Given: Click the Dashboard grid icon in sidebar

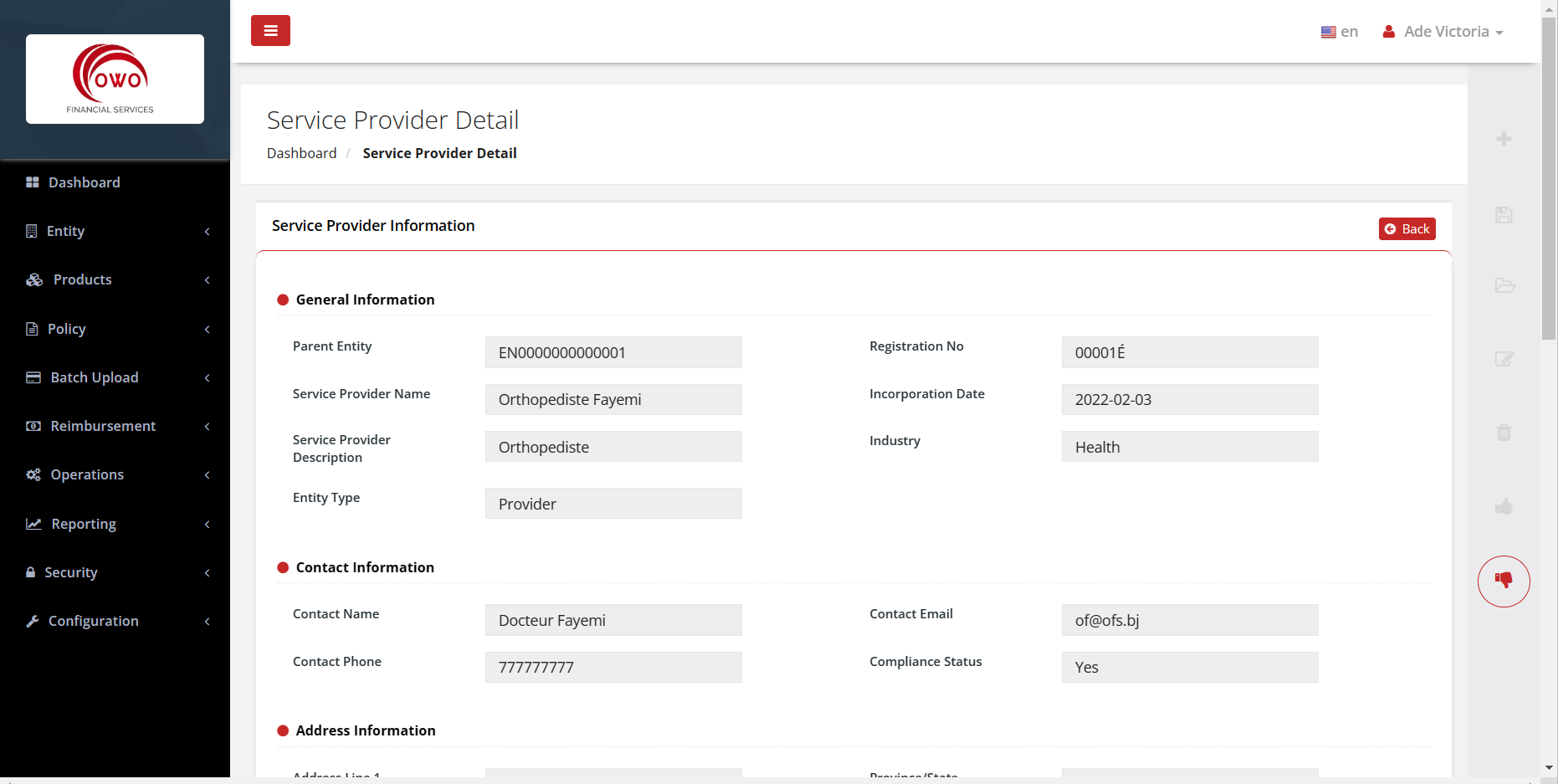Looking at the screenshot, I should (33, 182).
